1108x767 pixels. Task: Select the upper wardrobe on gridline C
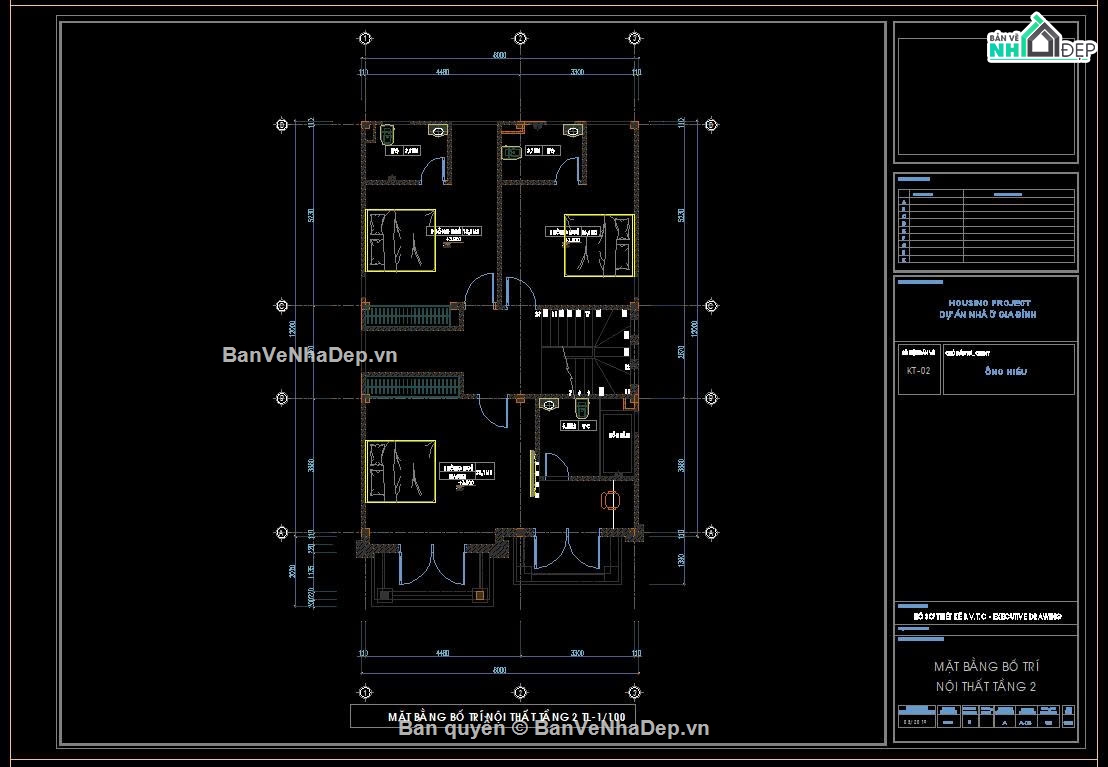[x=409, y=317]
